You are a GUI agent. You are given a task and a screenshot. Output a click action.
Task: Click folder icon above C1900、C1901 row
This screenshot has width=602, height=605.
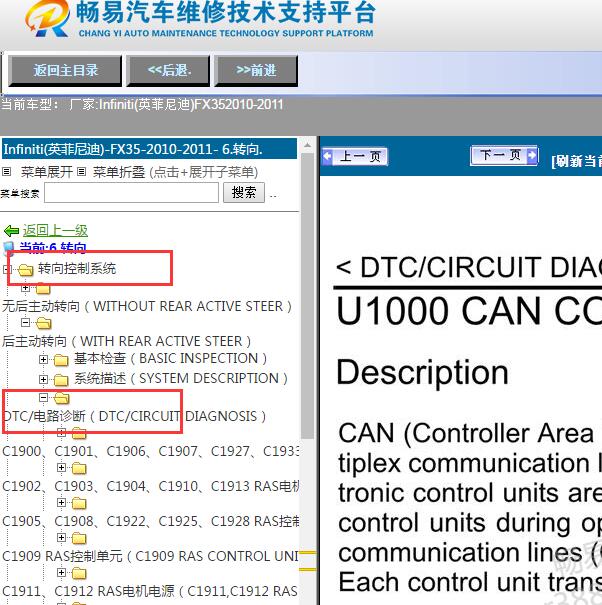point(79,433)
